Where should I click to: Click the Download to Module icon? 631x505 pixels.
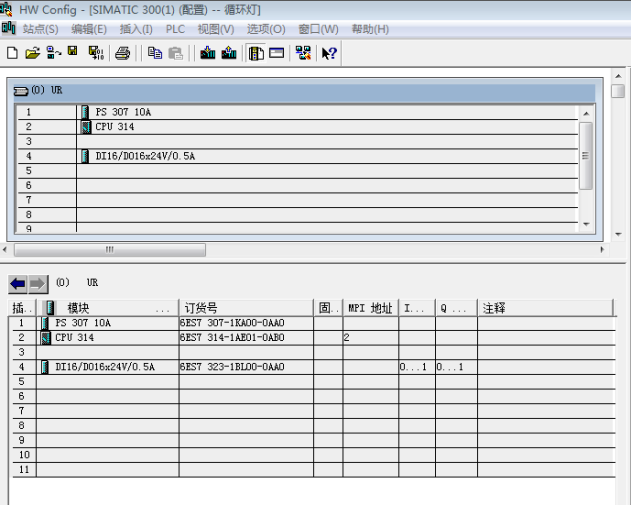click(x=208, y=52)
